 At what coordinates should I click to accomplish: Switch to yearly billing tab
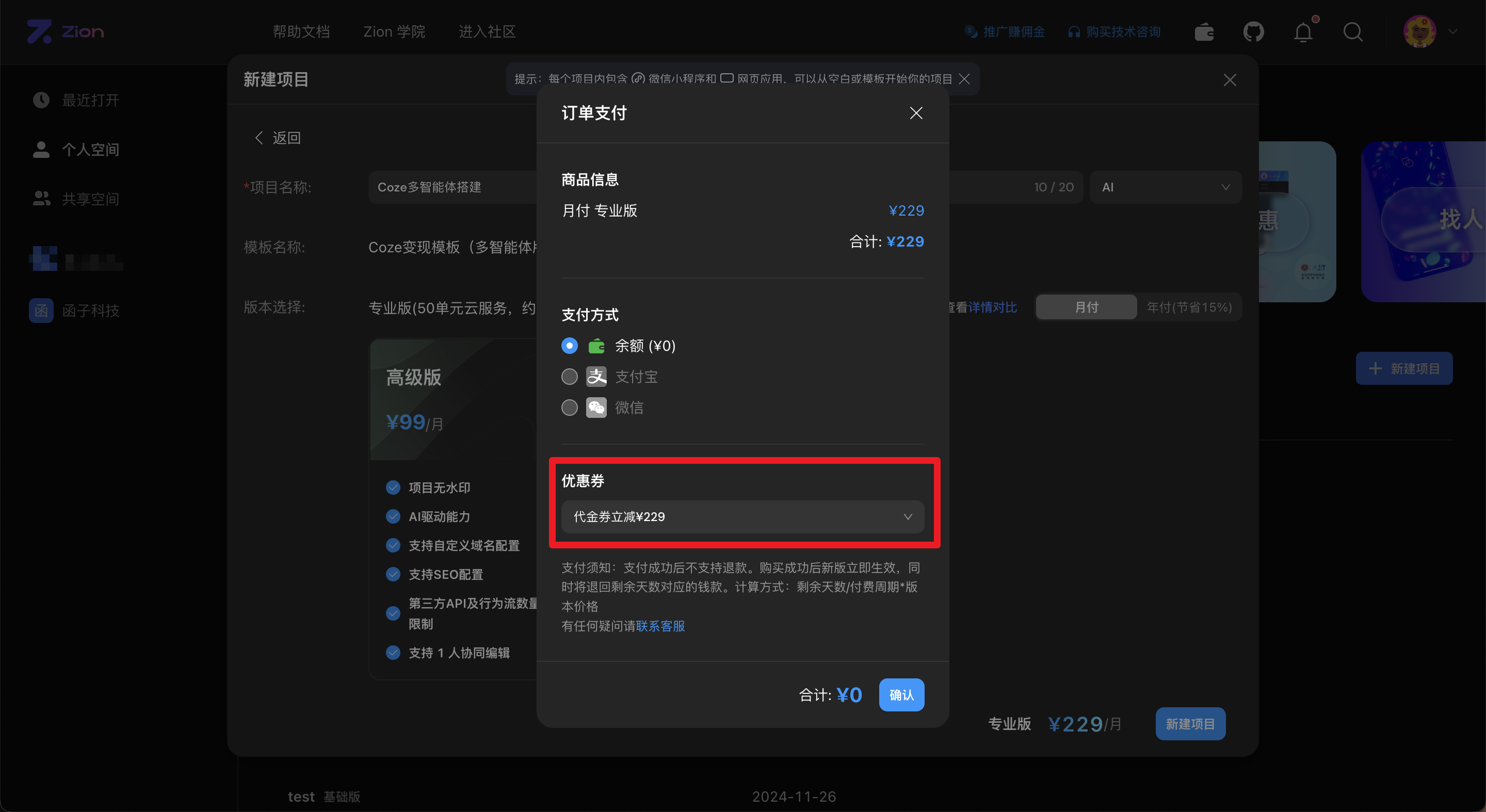click(1189, 307)
